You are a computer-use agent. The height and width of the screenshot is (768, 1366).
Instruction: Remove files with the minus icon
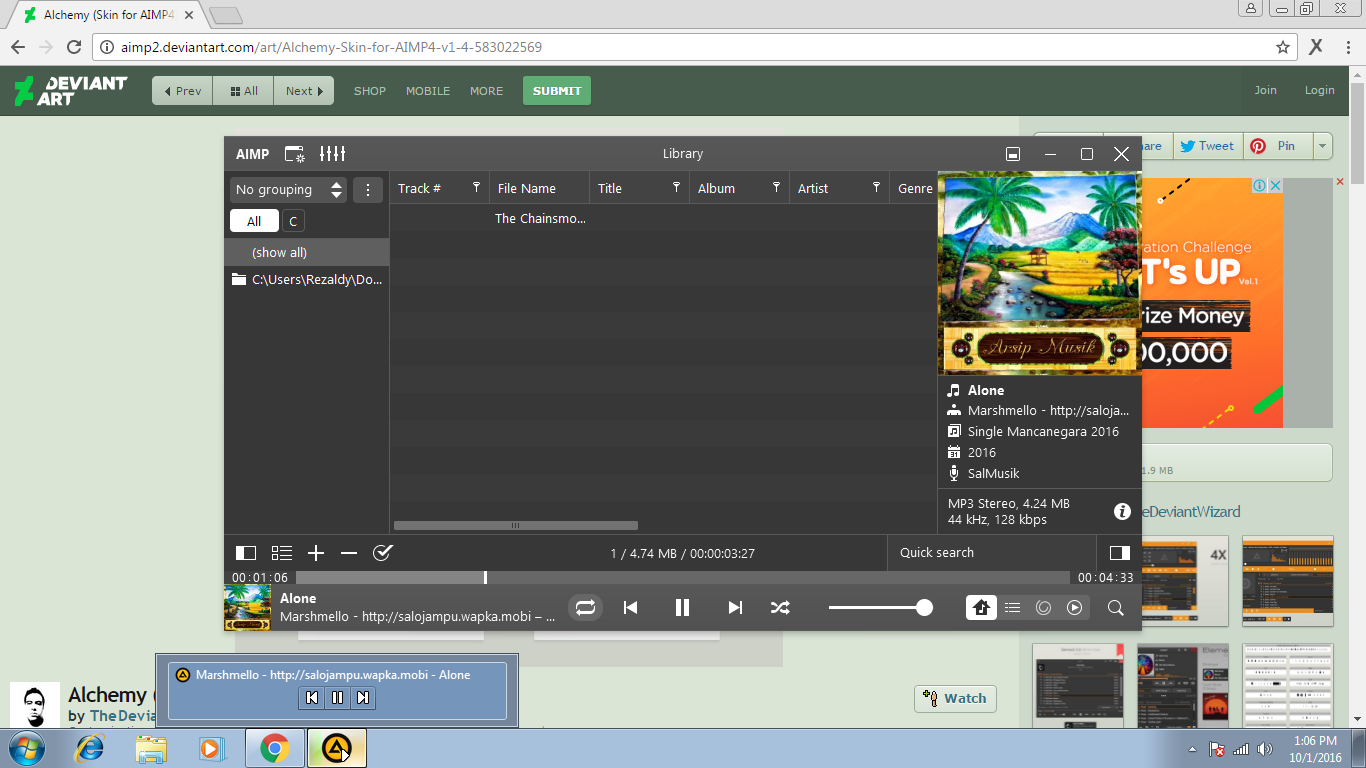pyautogui.click(x=349, y=553)
